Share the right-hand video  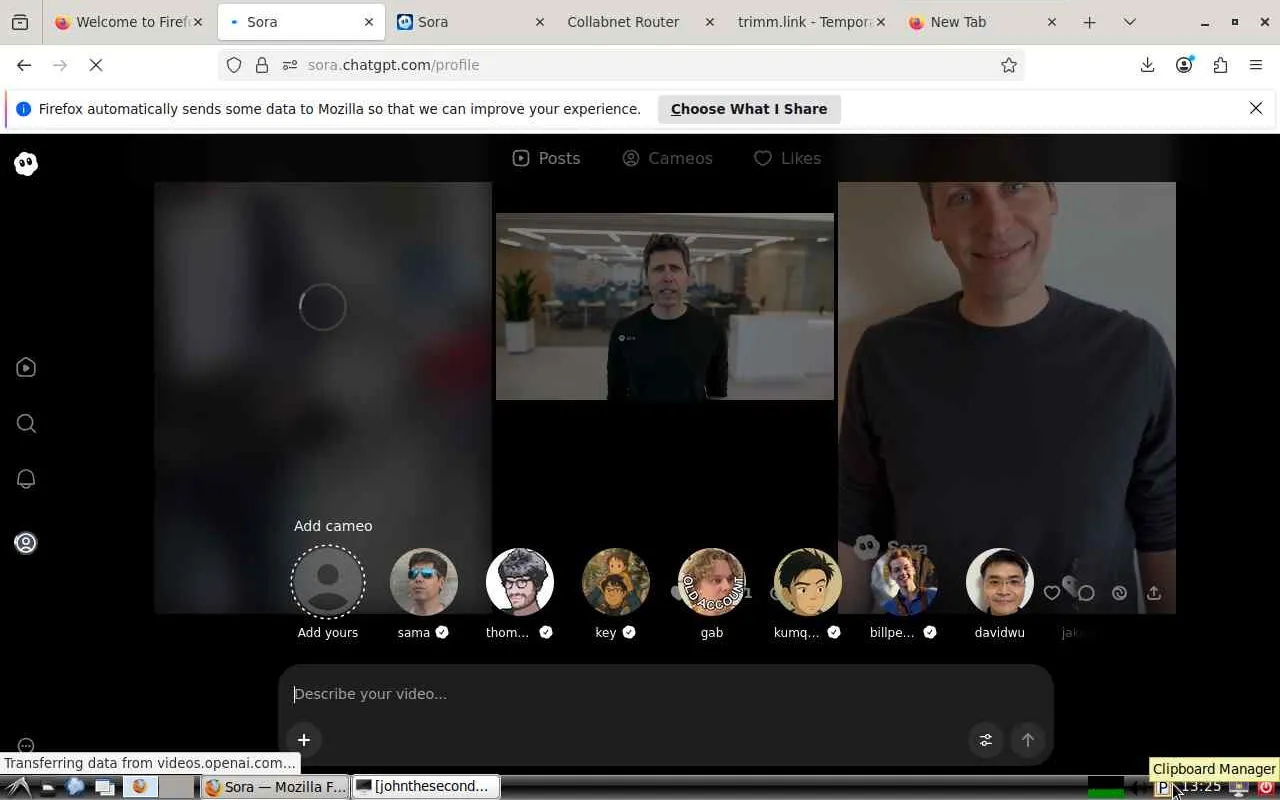point(1154,593)
